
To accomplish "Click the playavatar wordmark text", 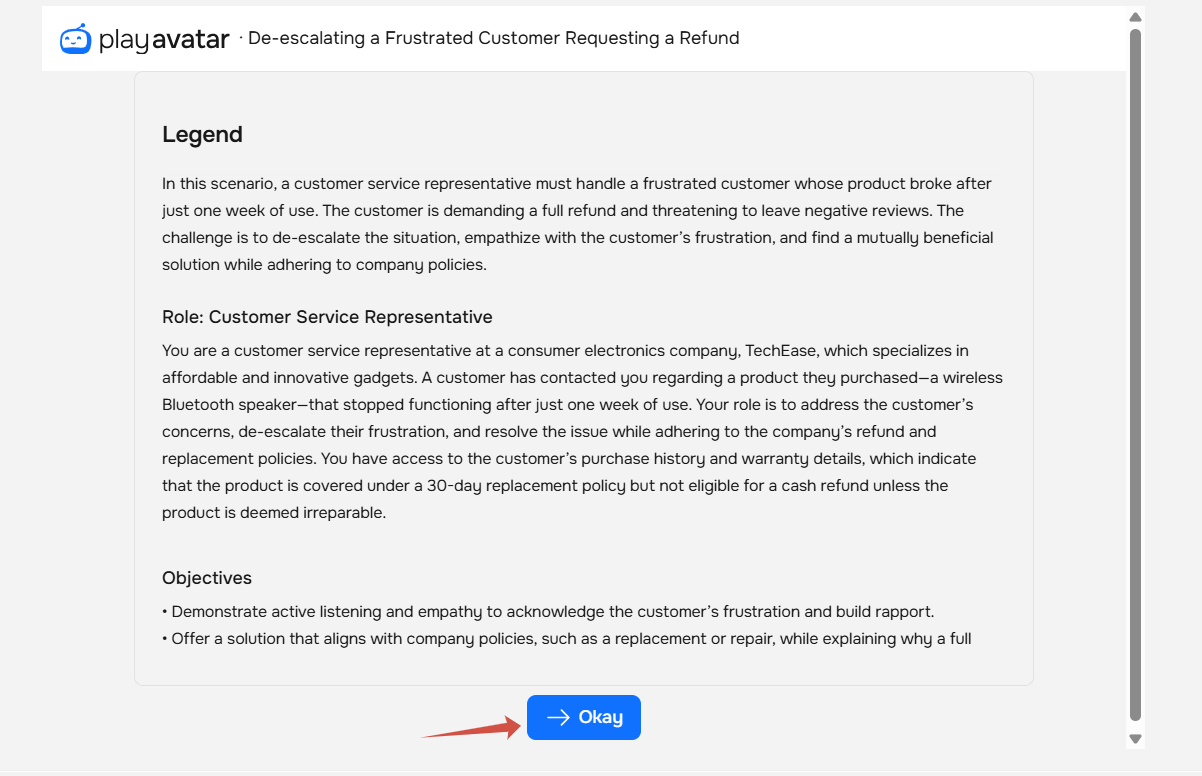I will point(164,40).
